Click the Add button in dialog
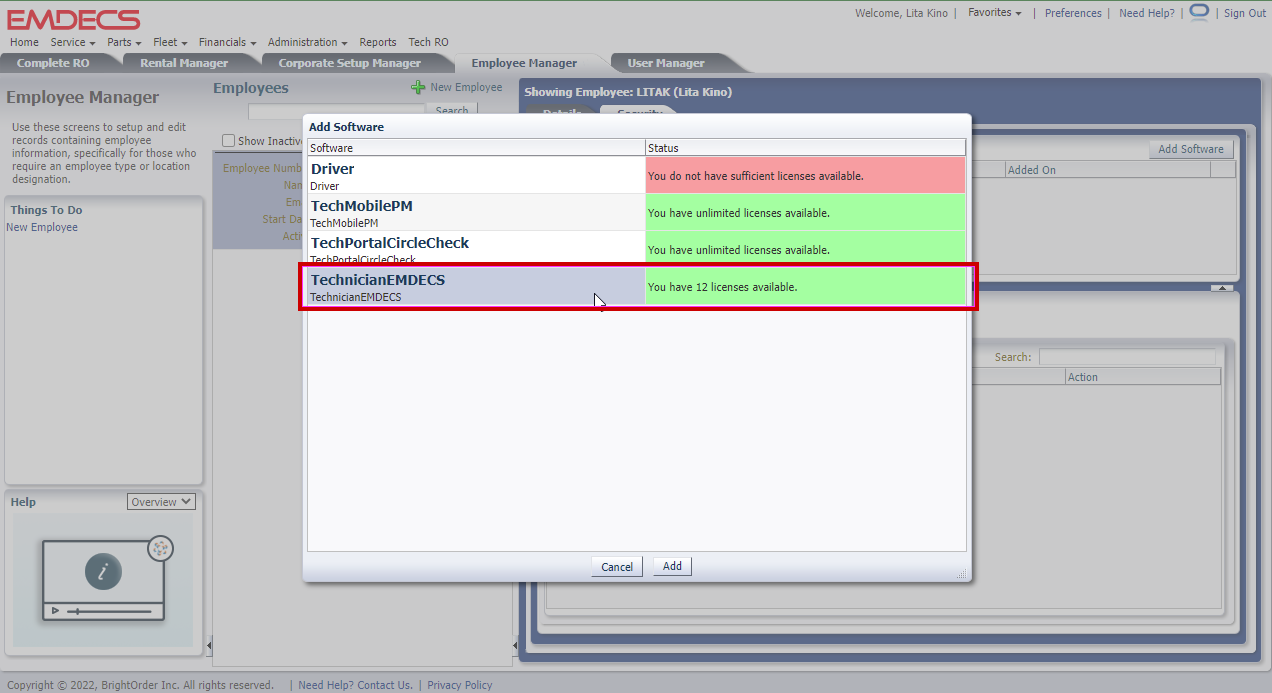 pyautogui.click(x=672, y=566)
